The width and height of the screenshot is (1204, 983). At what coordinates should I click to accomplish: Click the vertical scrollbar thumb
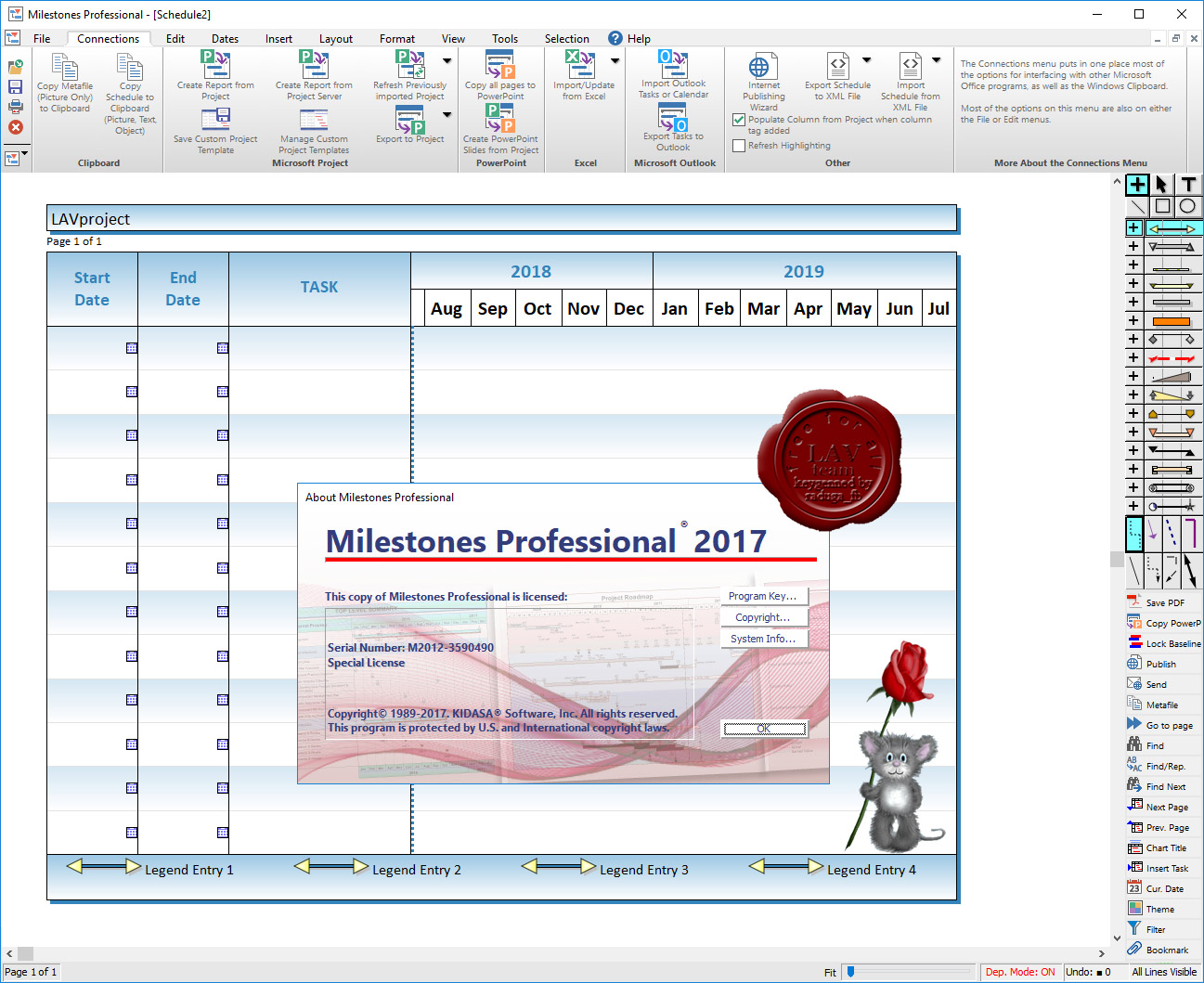[1117, 559]
